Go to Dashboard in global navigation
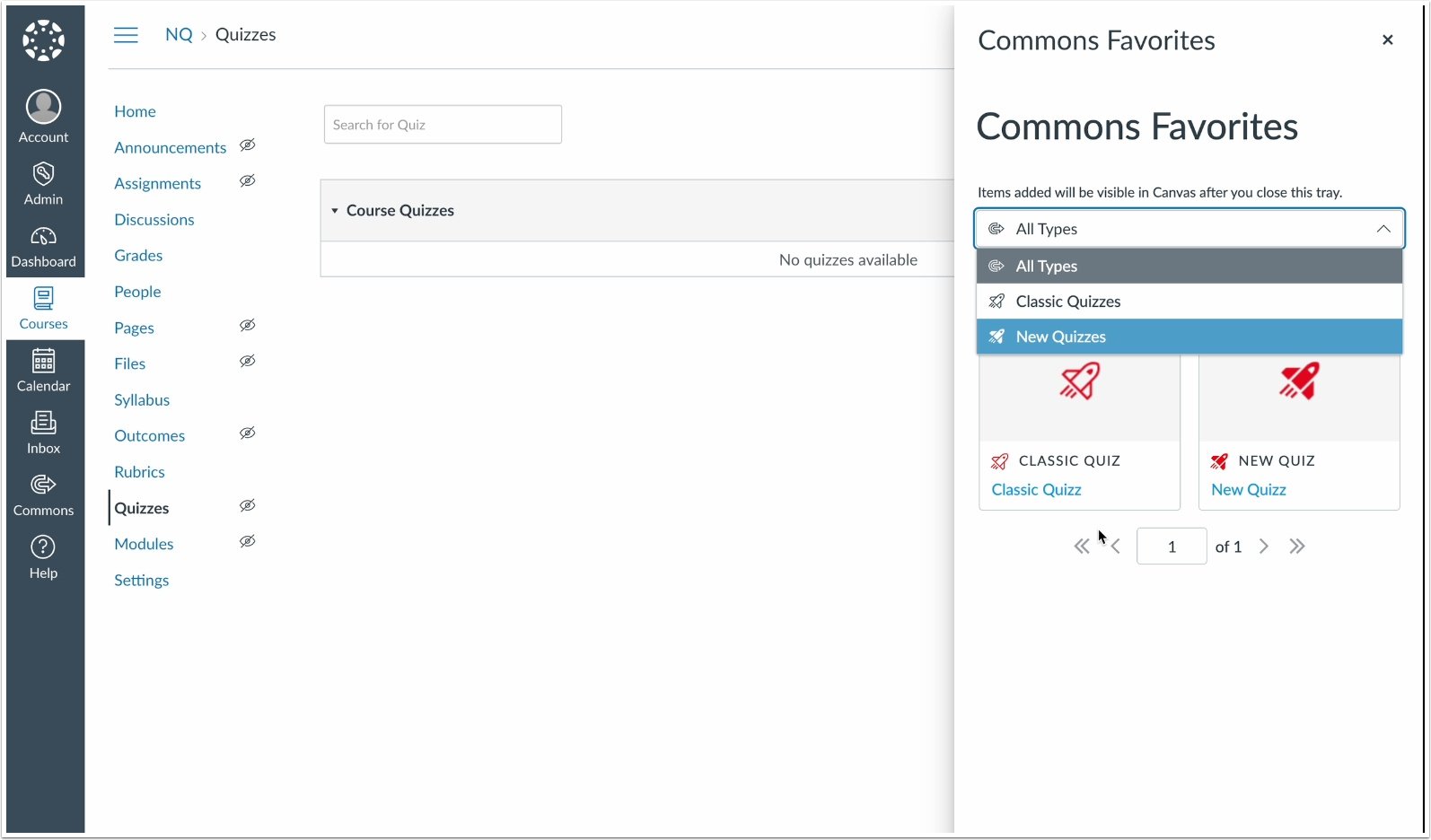1431x840 pixels. point(43,248)
